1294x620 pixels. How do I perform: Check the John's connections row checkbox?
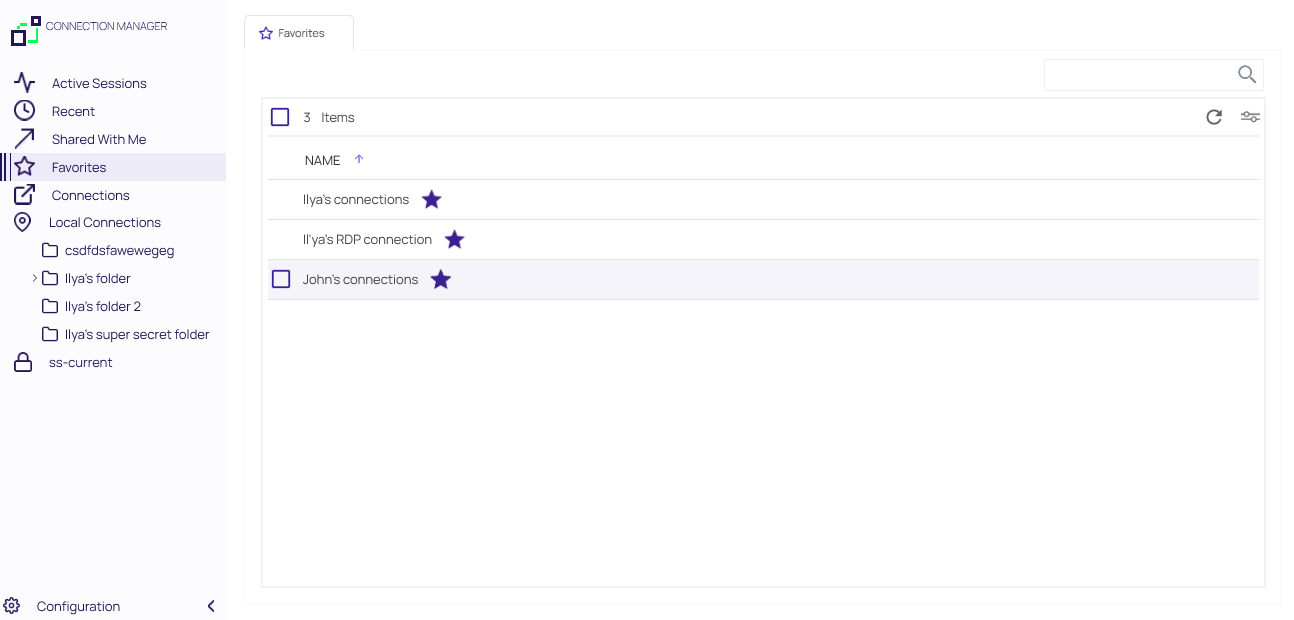(x=281, y=279)
